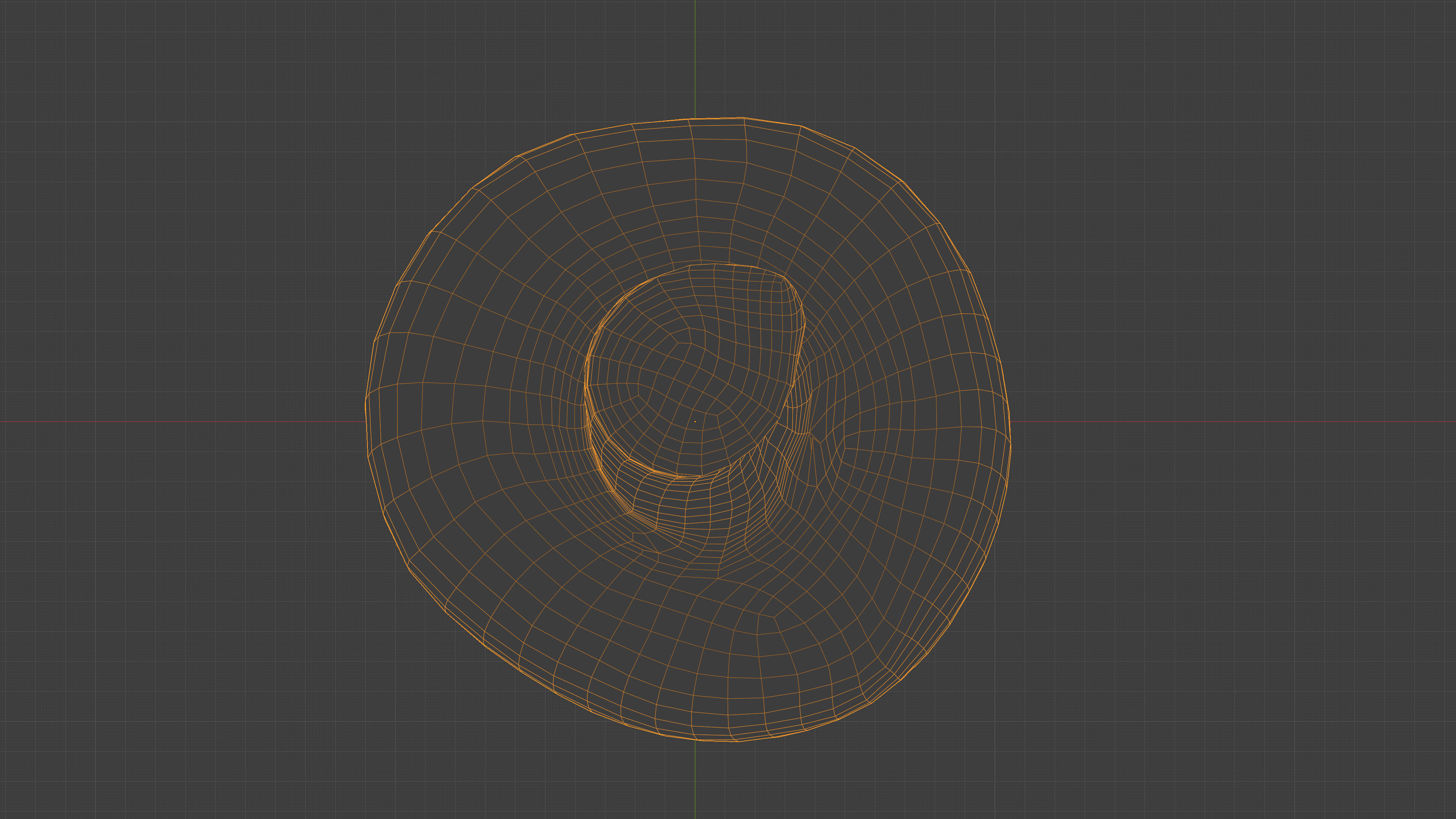
Task: Click the red X axis line right of mesh
Action: [1232, 422]
